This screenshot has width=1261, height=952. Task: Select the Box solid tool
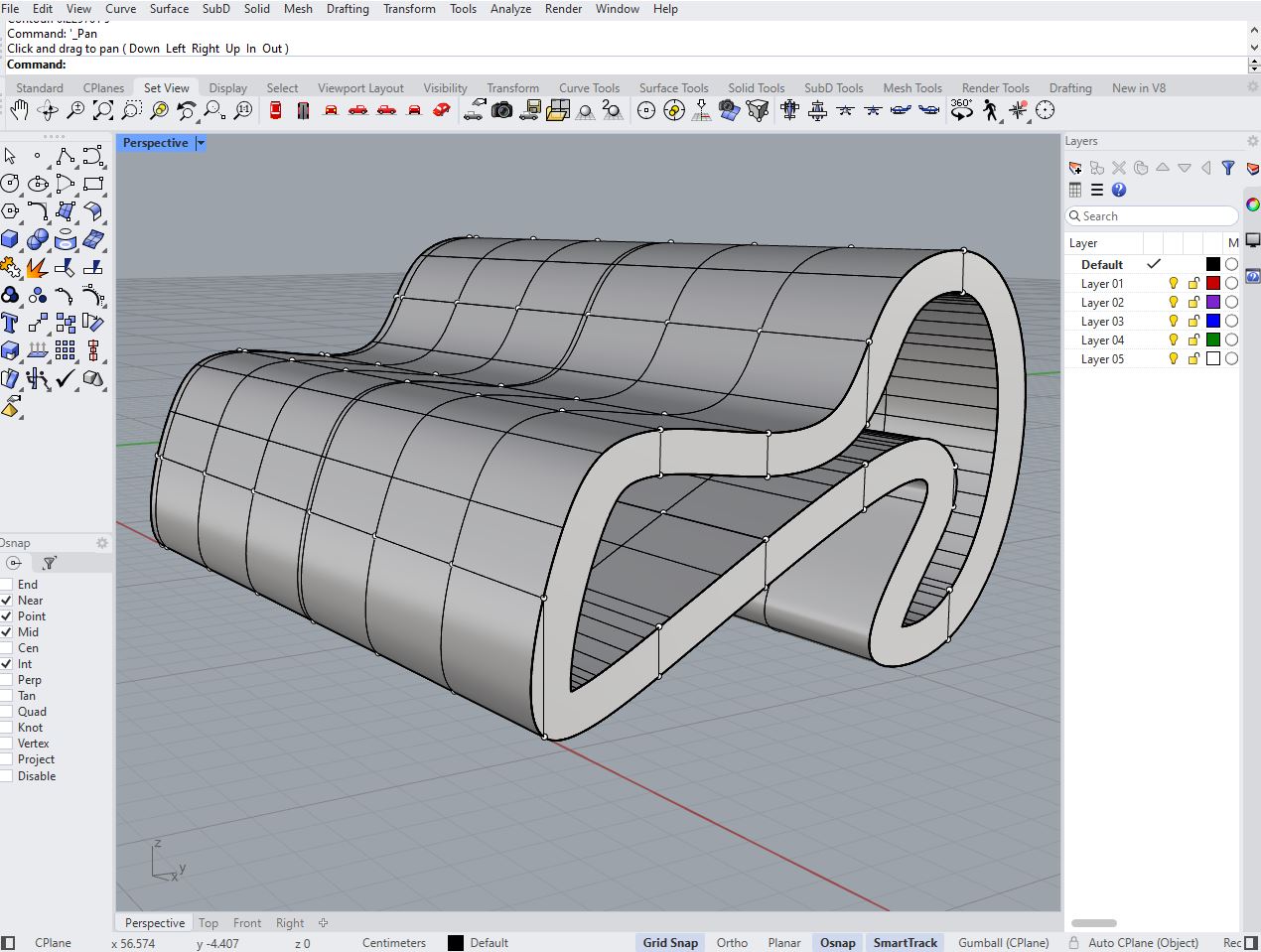[10, 239]
